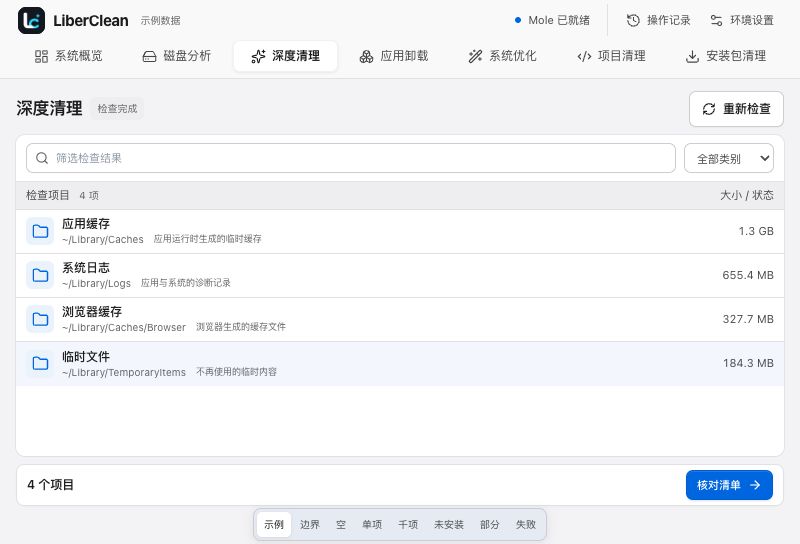The image size is (800, 544).
Task: Open the 安装包清理 tab
Action: click(x=727, y=56)
